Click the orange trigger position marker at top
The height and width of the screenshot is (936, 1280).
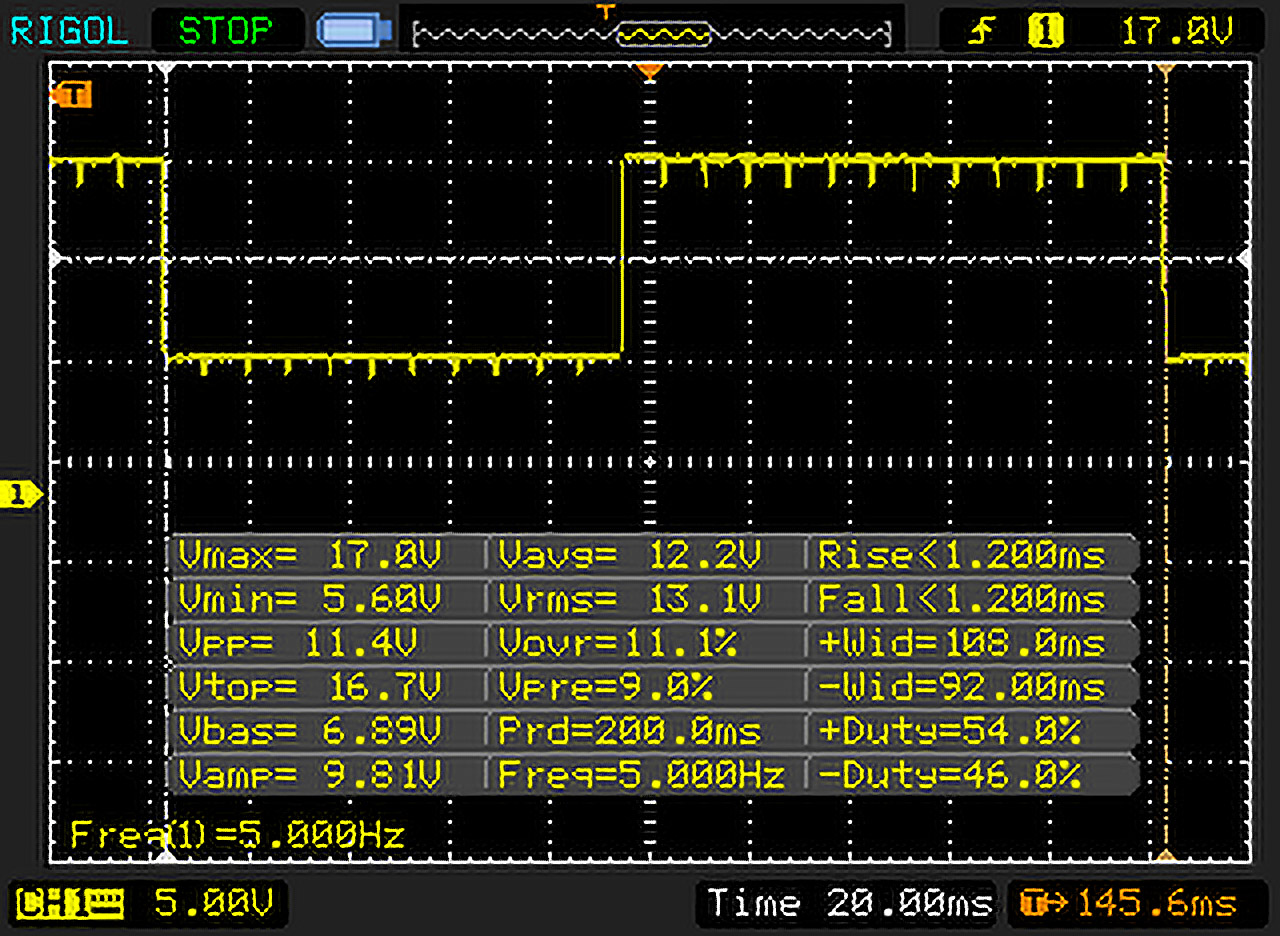(x=651, y=71)
